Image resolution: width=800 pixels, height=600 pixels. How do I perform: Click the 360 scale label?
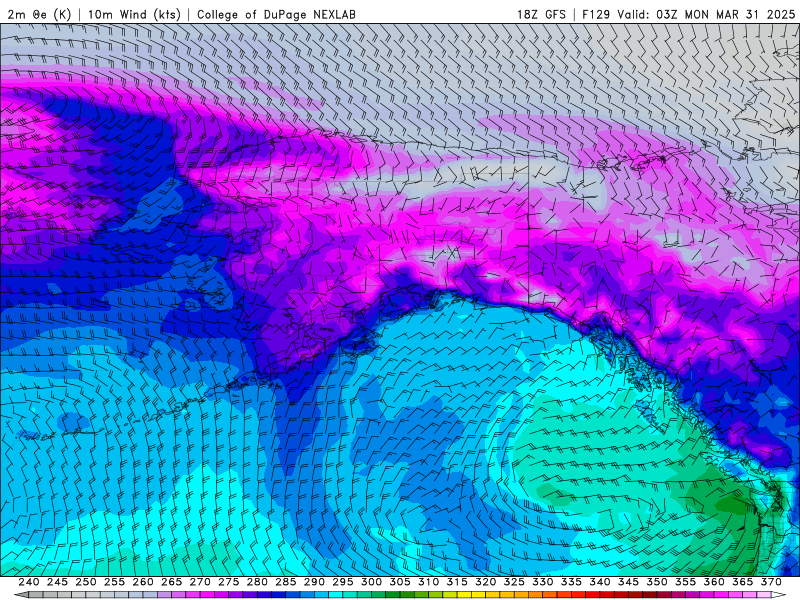(x=714, y=582)
